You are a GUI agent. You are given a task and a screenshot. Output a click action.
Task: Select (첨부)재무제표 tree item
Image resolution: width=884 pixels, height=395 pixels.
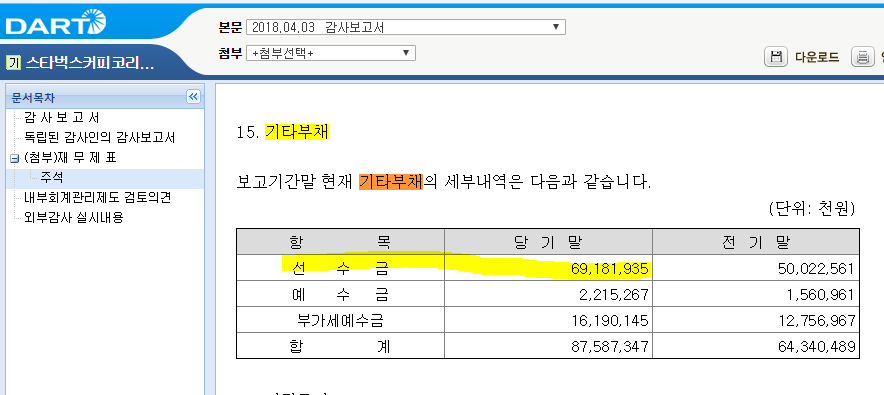(x=70, y=158)
